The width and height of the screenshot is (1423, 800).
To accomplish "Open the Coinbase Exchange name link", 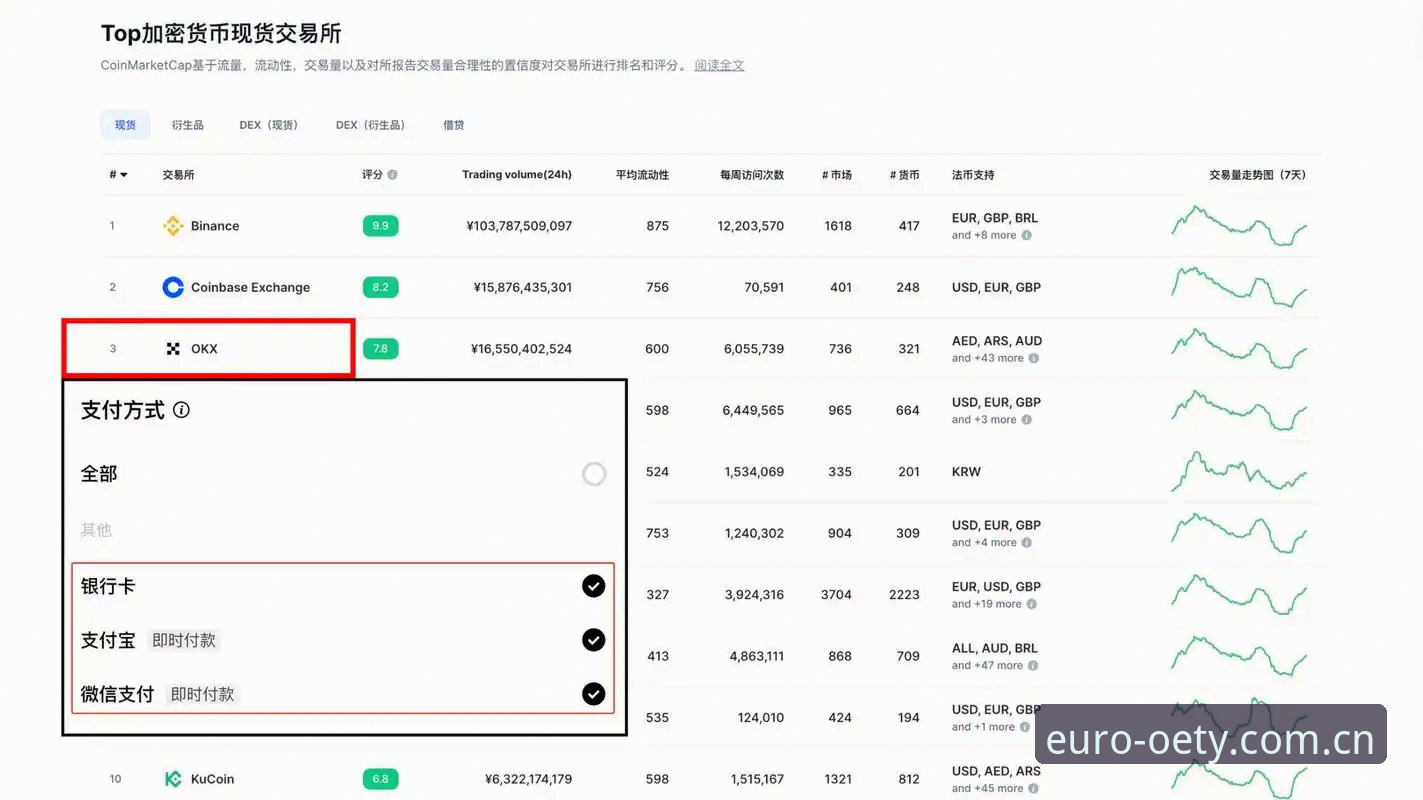I will [x=250, y=287].
